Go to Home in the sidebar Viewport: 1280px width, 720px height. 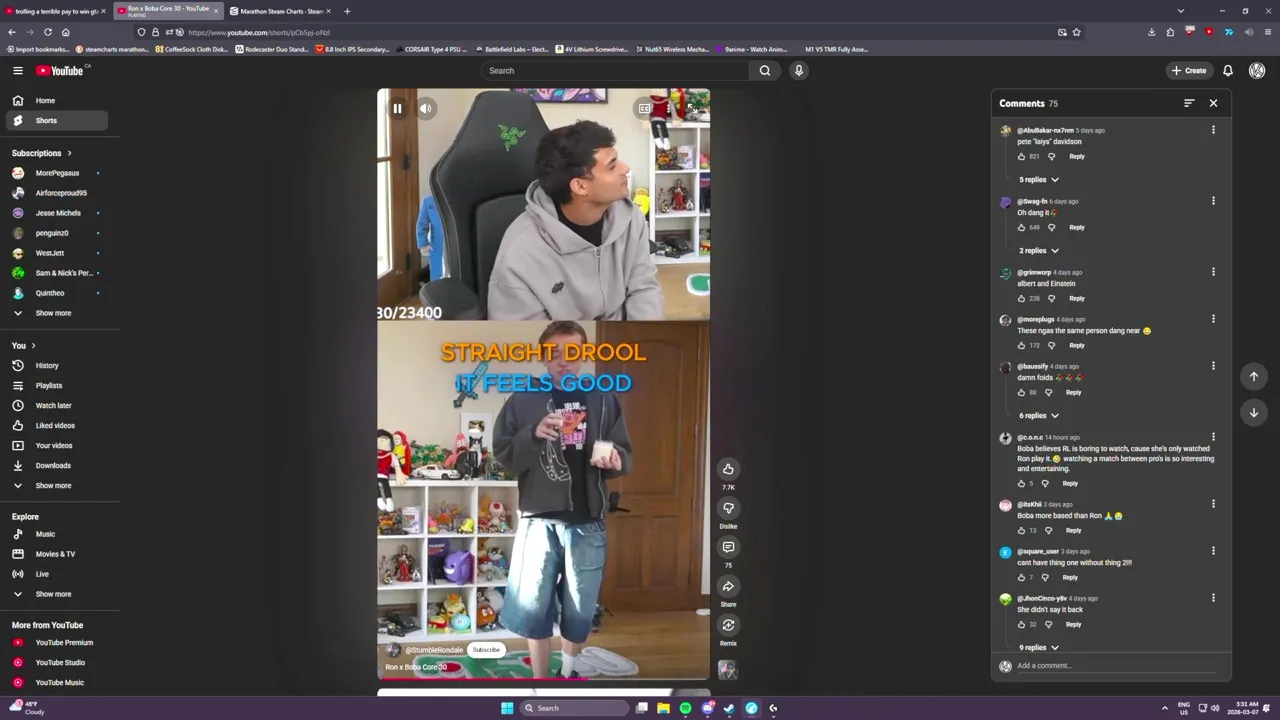click(59, 100)
